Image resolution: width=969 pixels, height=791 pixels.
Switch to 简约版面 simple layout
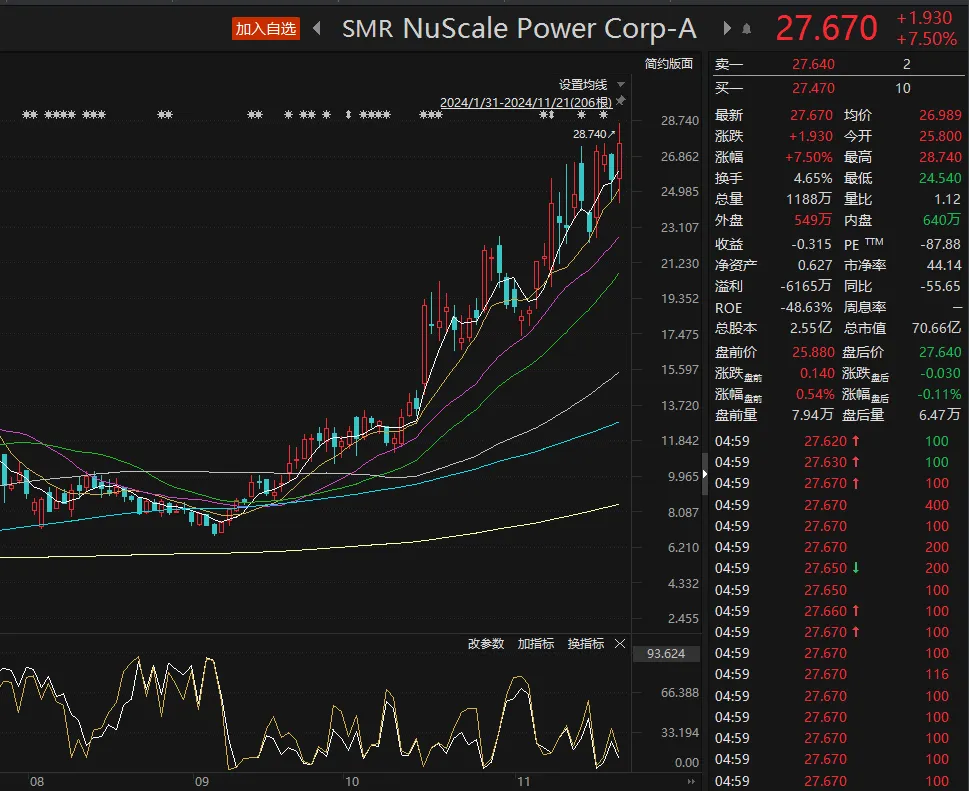(x=669, y=63)
